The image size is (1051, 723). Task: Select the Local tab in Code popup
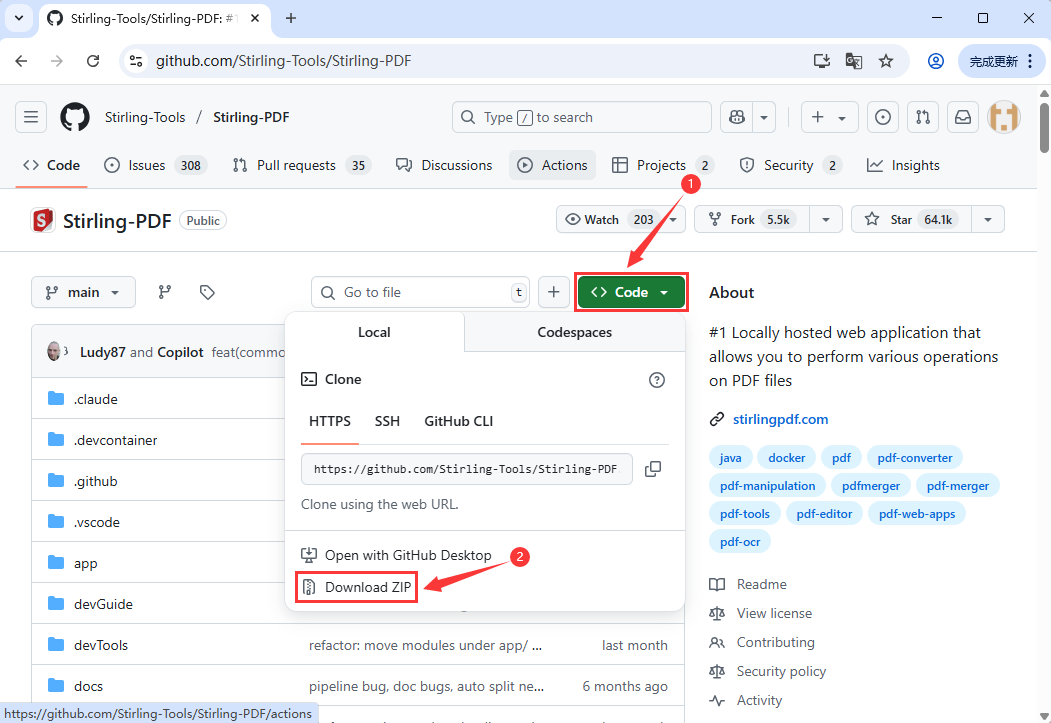[374, 332]
